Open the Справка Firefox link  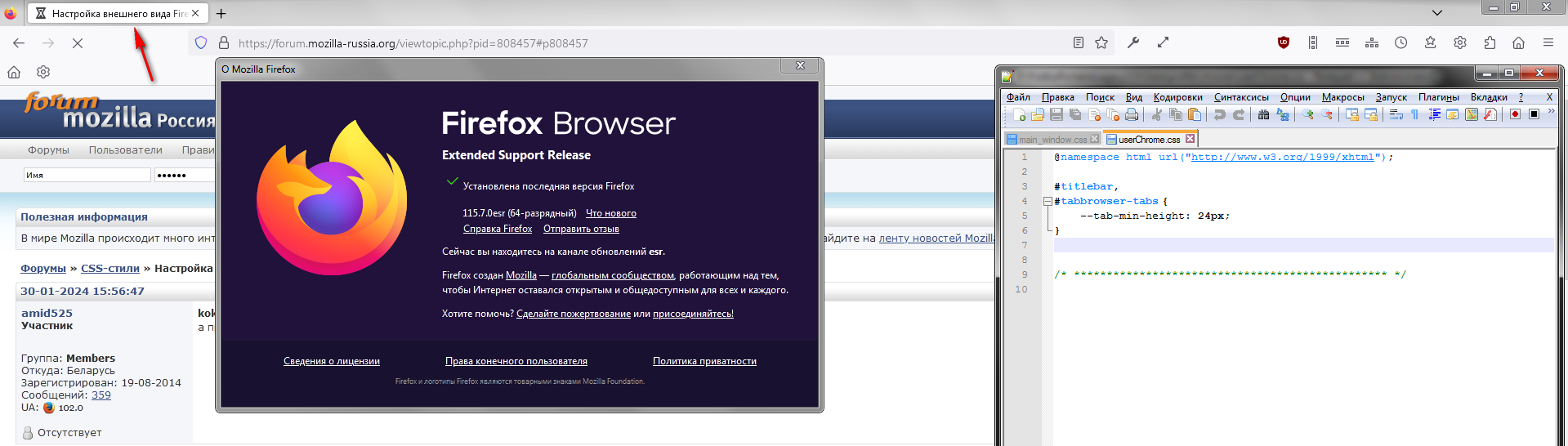pos(498,229)
